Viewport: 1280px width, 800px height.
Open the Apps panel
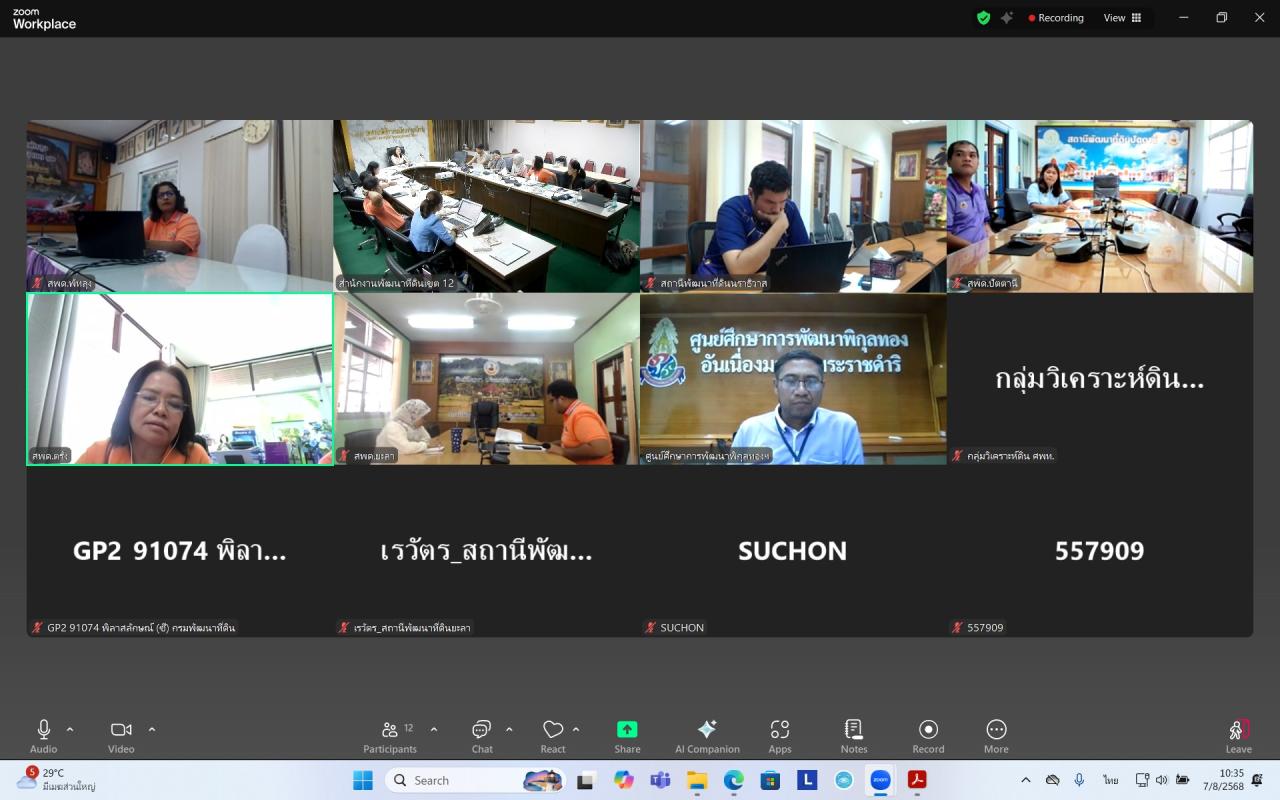(x=780, y=736)
